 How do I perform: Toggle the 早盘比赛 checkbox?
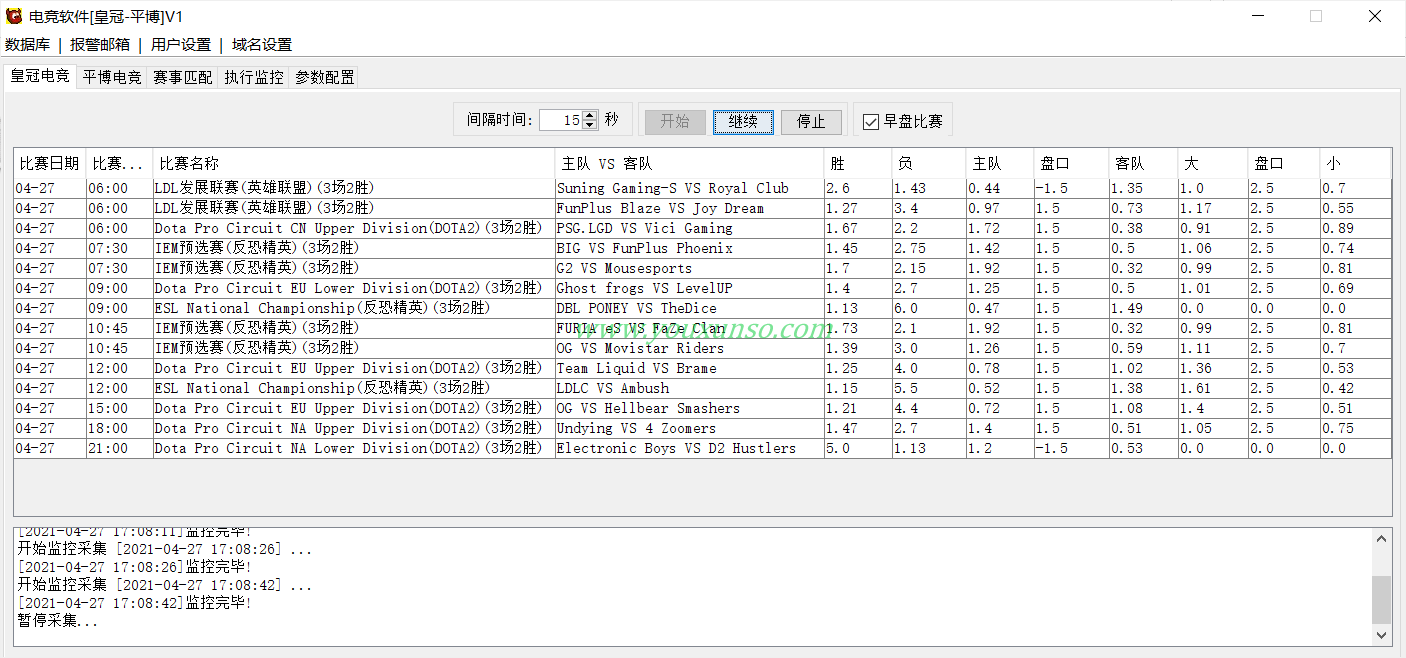click(x=871, y=121)
